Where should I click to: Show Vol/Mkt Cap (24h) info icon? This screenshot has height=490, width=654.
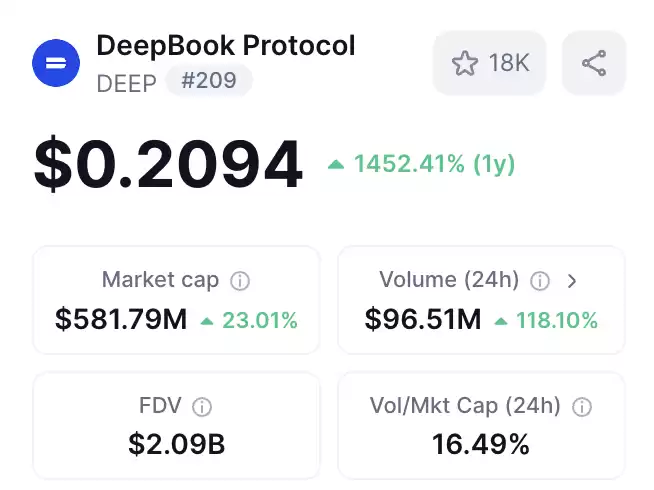(582, 407)
